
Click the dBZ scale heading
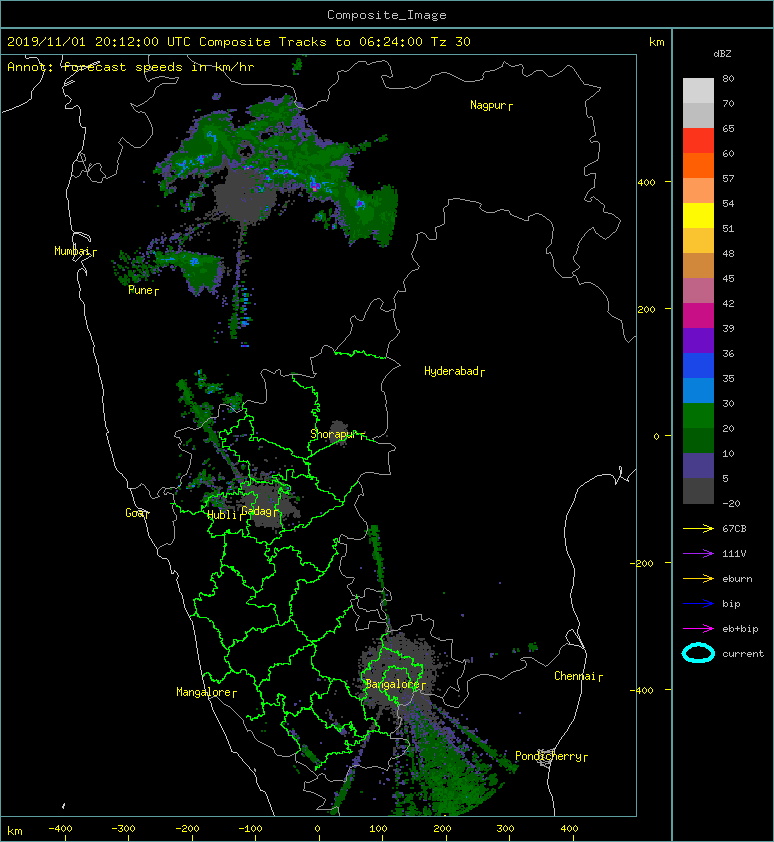coord(722,54)
